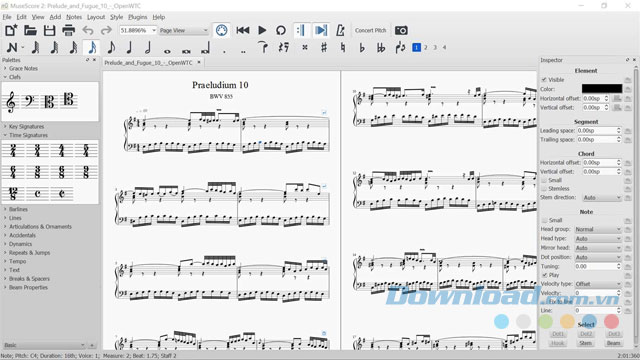Redo the last action
Viewport: 640px width, 360px height.
(106, 30)
